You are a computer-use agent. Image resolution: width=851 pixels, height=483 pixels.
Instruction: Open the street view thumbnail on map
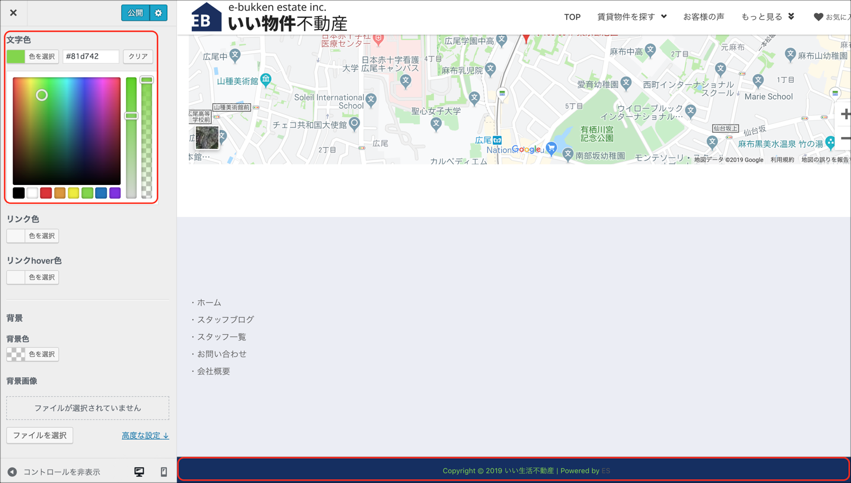pos(207,137)
